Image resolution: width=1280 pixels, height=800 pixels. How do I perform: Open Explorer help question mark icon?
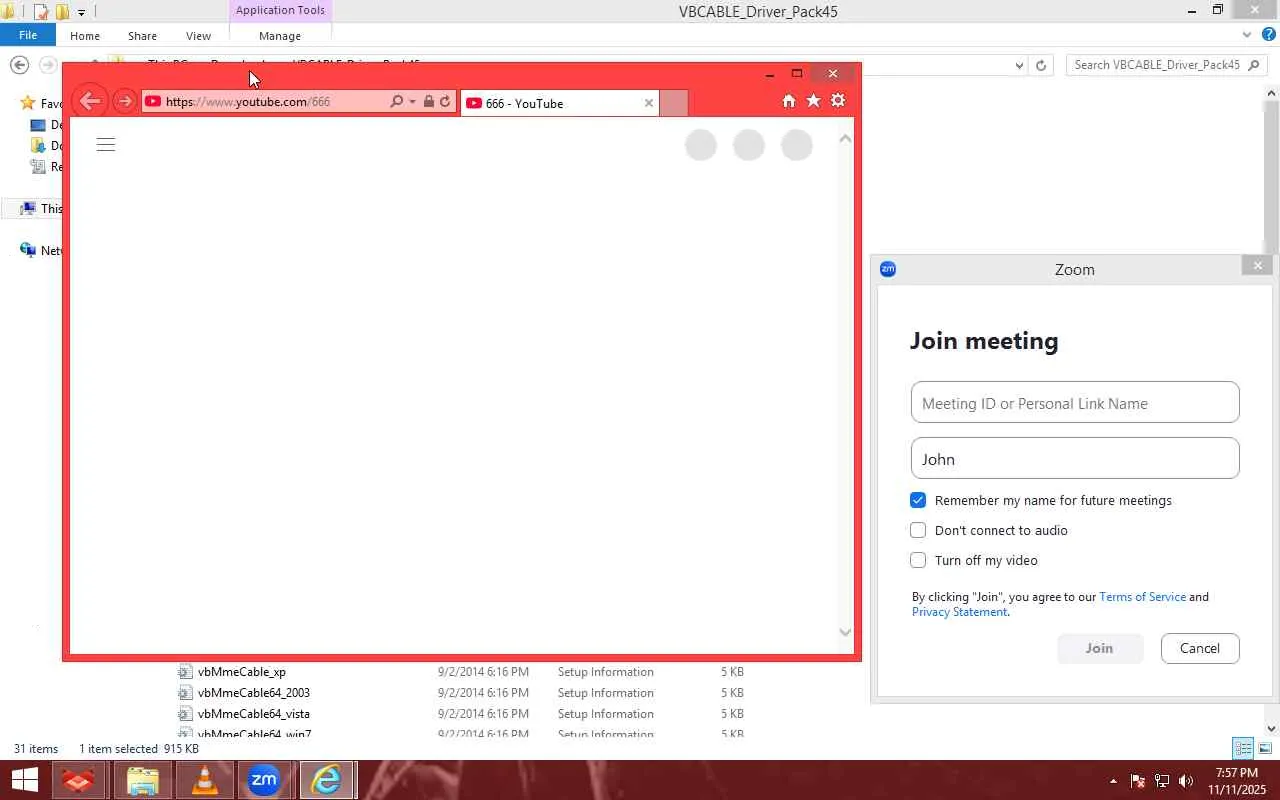1269,35
